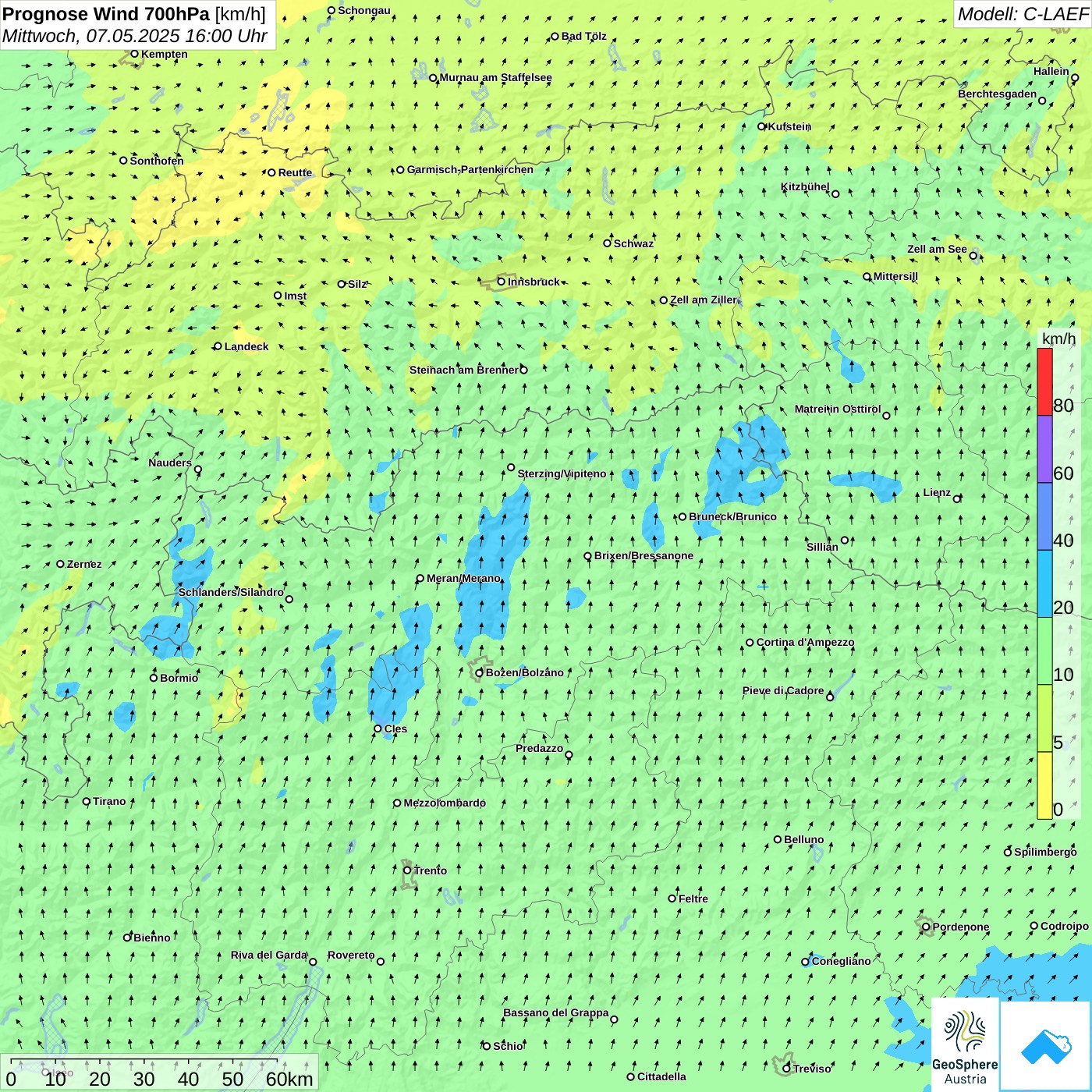Click the red 80 km/h legend swatch
Image resolution: width=1092 pixels, height=1092 pixels.
(1044, 381)
